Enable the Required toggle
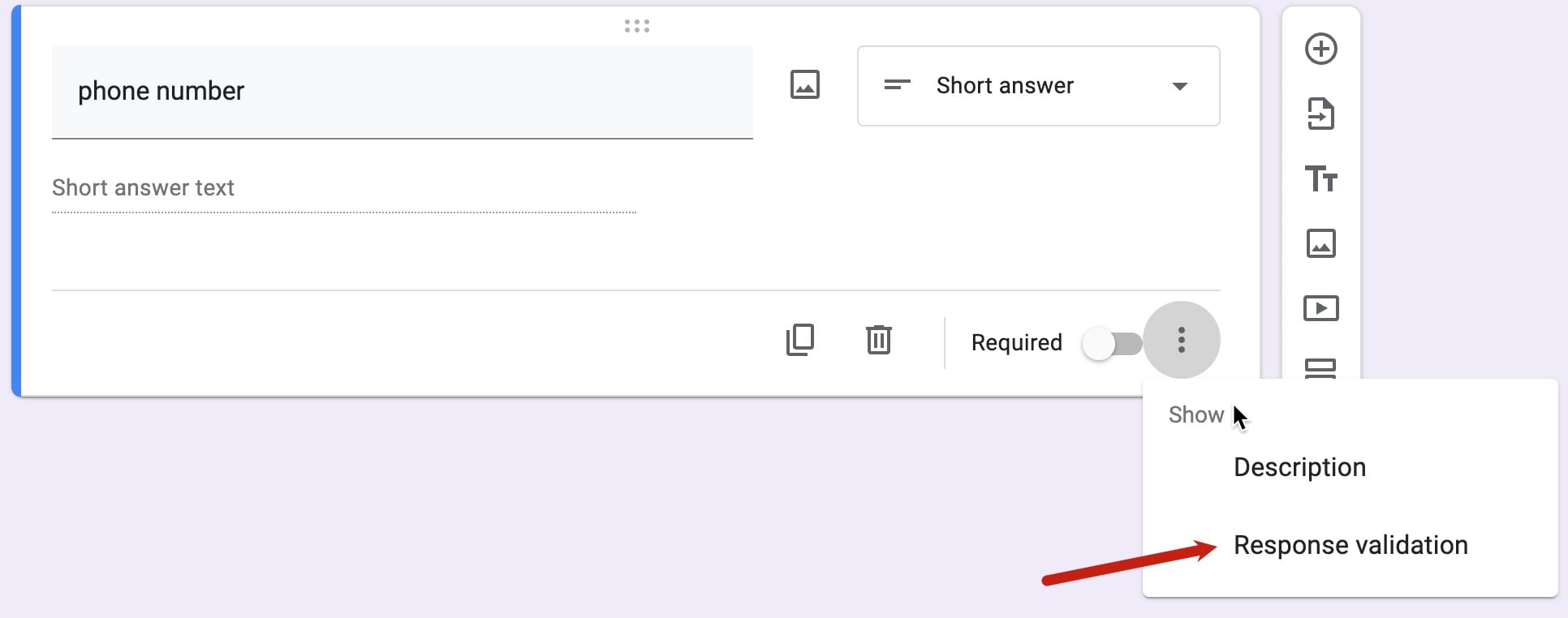1568x618 pixels. pyautogui.click(x=1114, y=344)
